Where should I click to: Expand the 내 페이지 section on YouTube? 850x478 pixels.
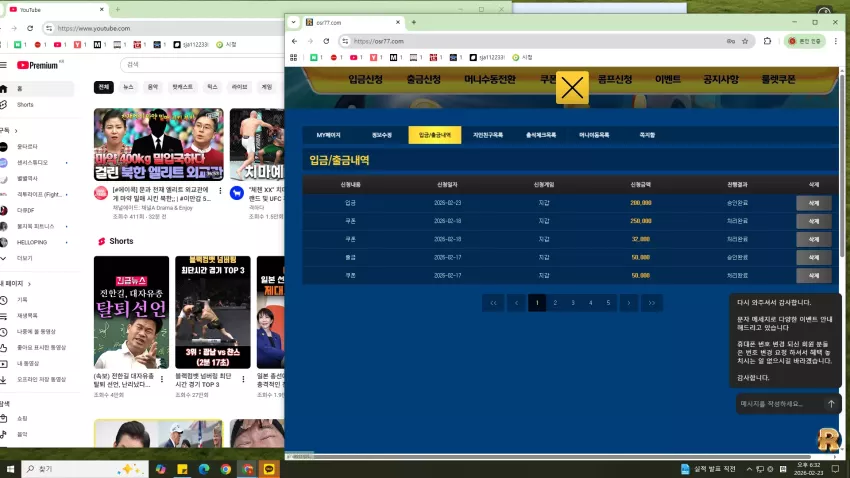[x=16, y=283]
